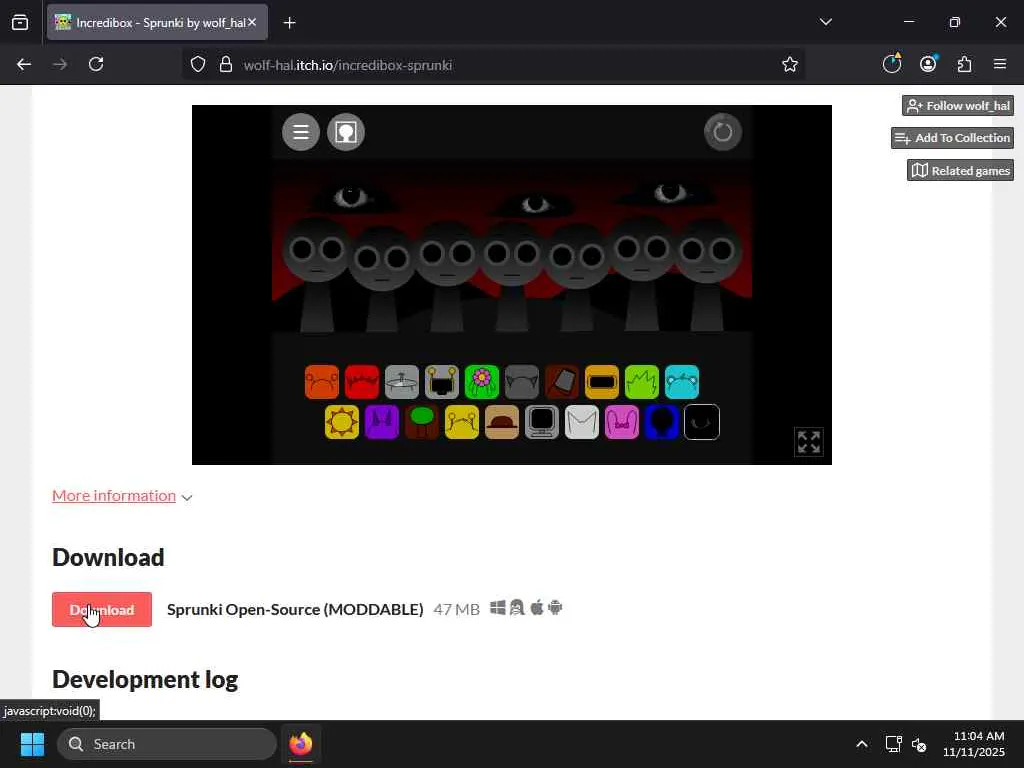Select the gold visor Sprunki icon
Image resolution: width=1024 pixels, height=768 pixels.
click(x=602, y=382)
